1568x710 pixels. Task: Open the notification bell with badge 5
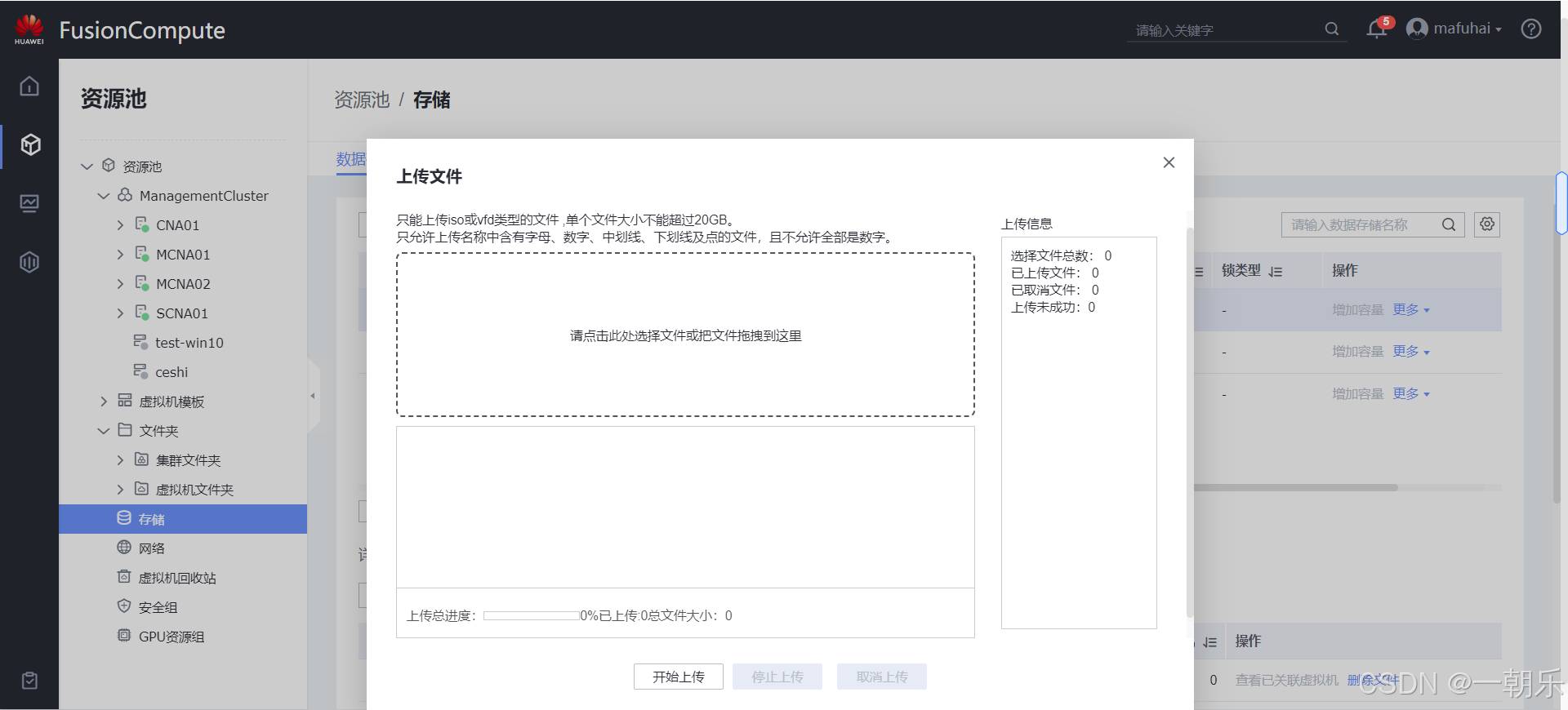[1377, 29]
